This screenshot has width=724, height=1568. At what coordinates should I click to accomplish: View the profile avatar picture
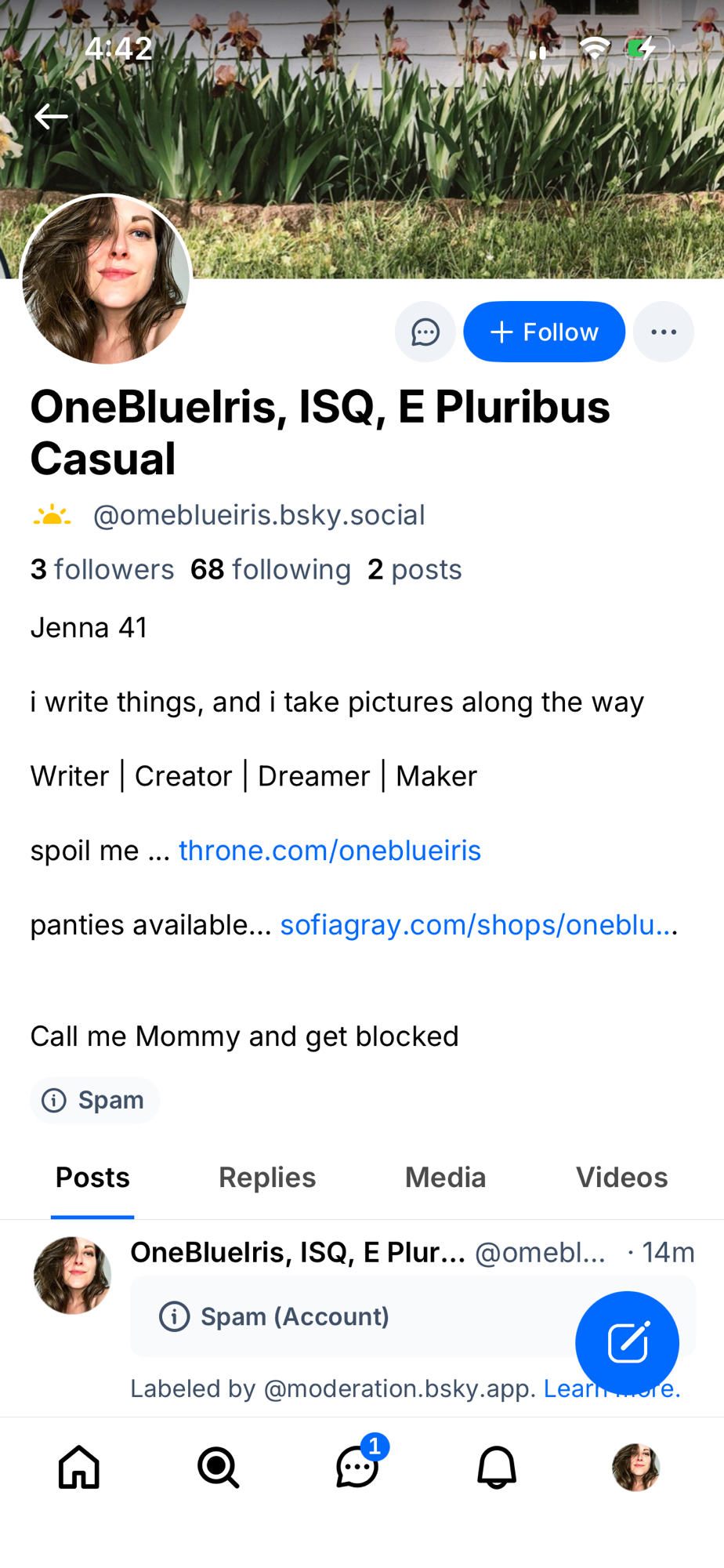106,280
